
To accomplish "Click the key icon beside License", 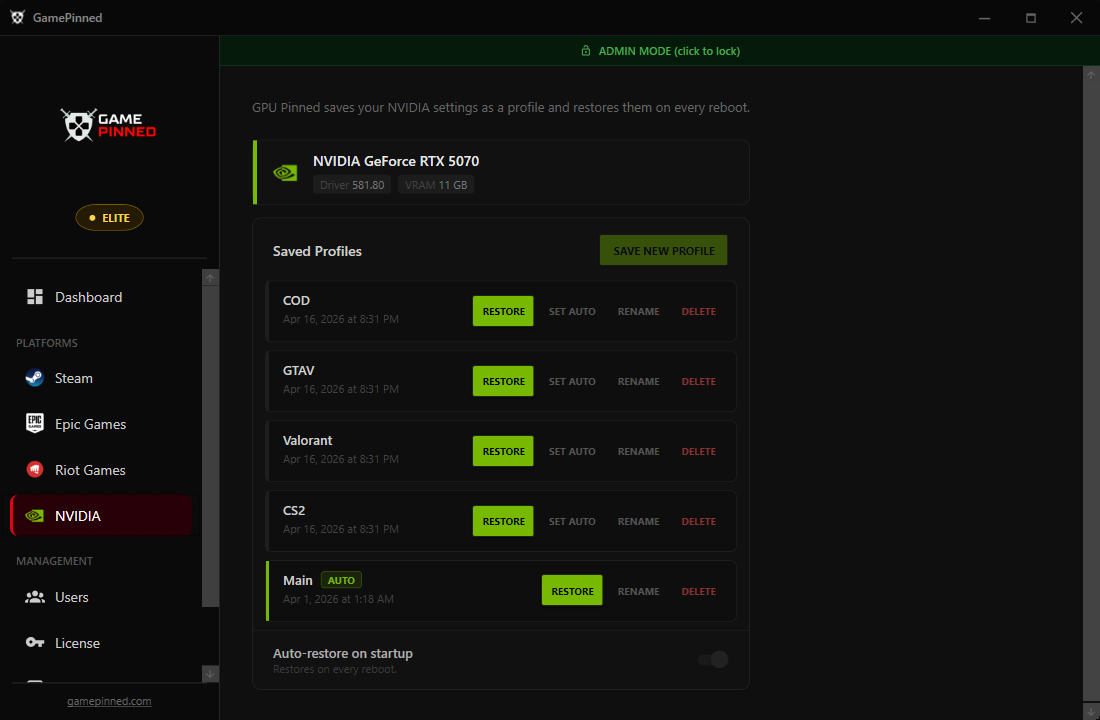I will click(x=34, y=643).
